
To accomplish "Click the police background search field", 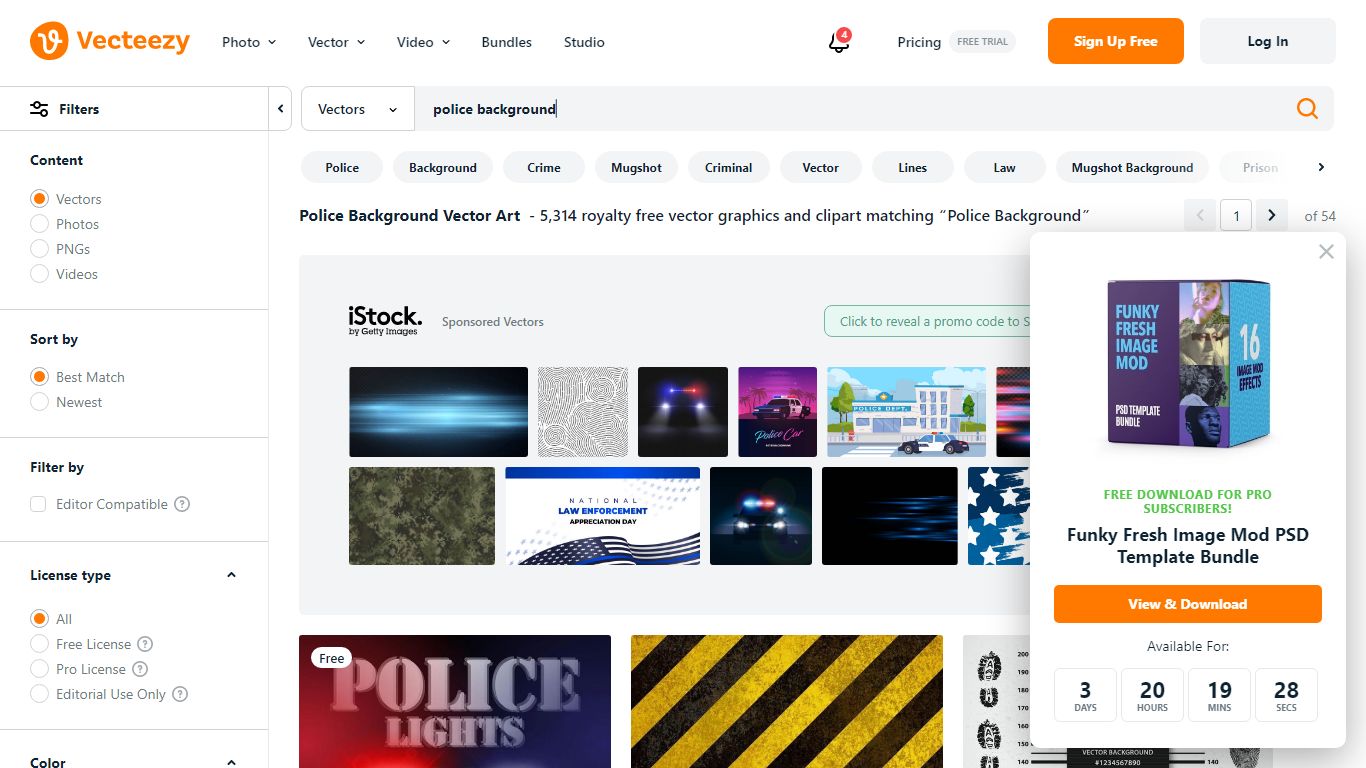I will [850, 109].
